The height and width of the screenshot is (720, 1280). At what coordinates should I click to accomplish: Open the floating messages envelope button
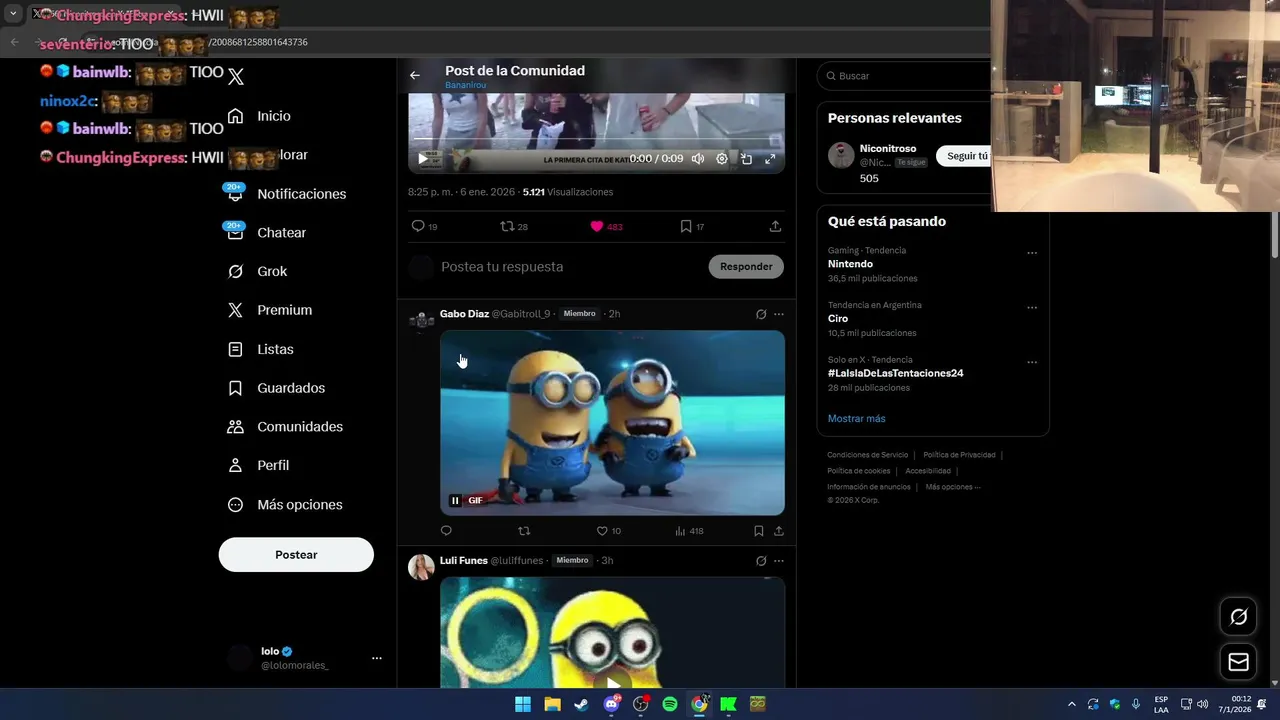click(x=1238, y=662)
